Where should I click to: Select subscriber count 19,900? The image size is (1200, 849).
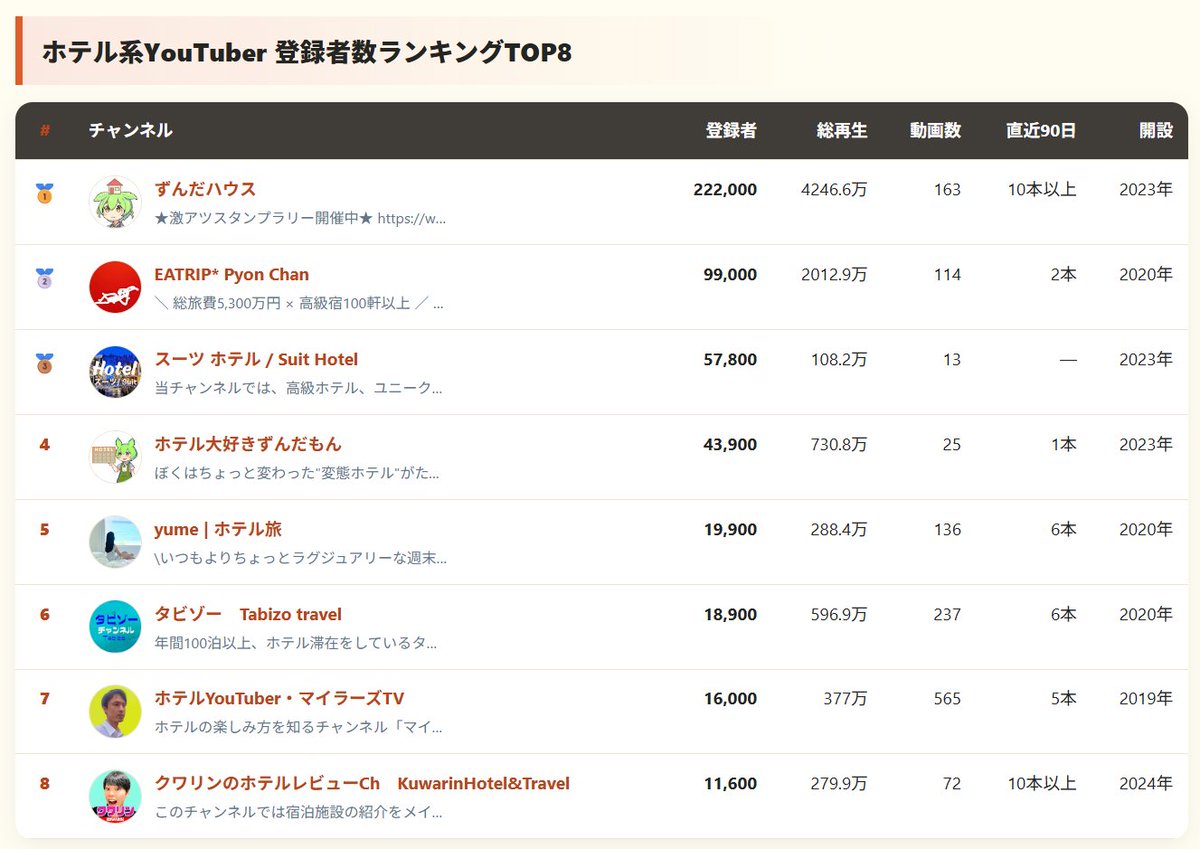730,529
